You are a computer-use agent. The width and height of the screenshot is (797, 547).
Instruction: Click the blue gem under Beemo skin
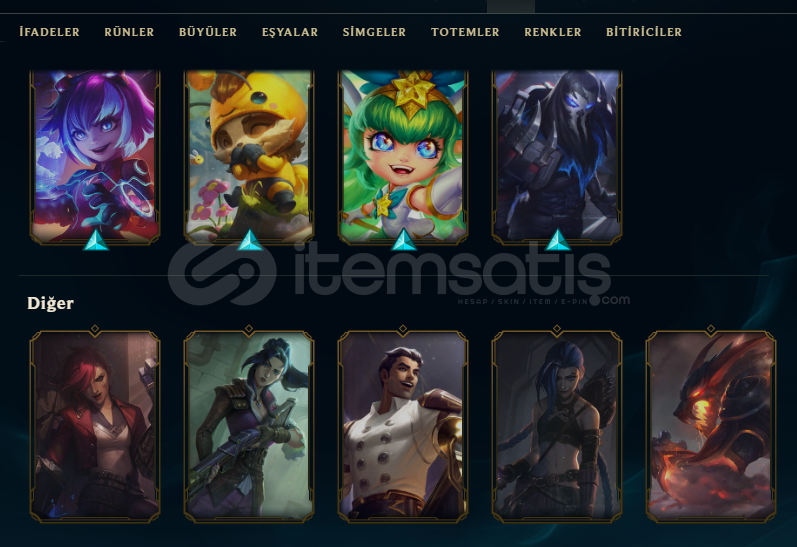[x=250, y=240]
